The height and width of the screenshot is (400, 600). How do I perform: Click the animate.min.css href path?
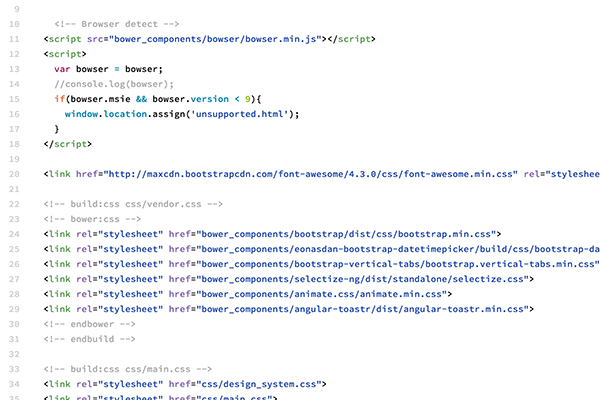[321, 294]
